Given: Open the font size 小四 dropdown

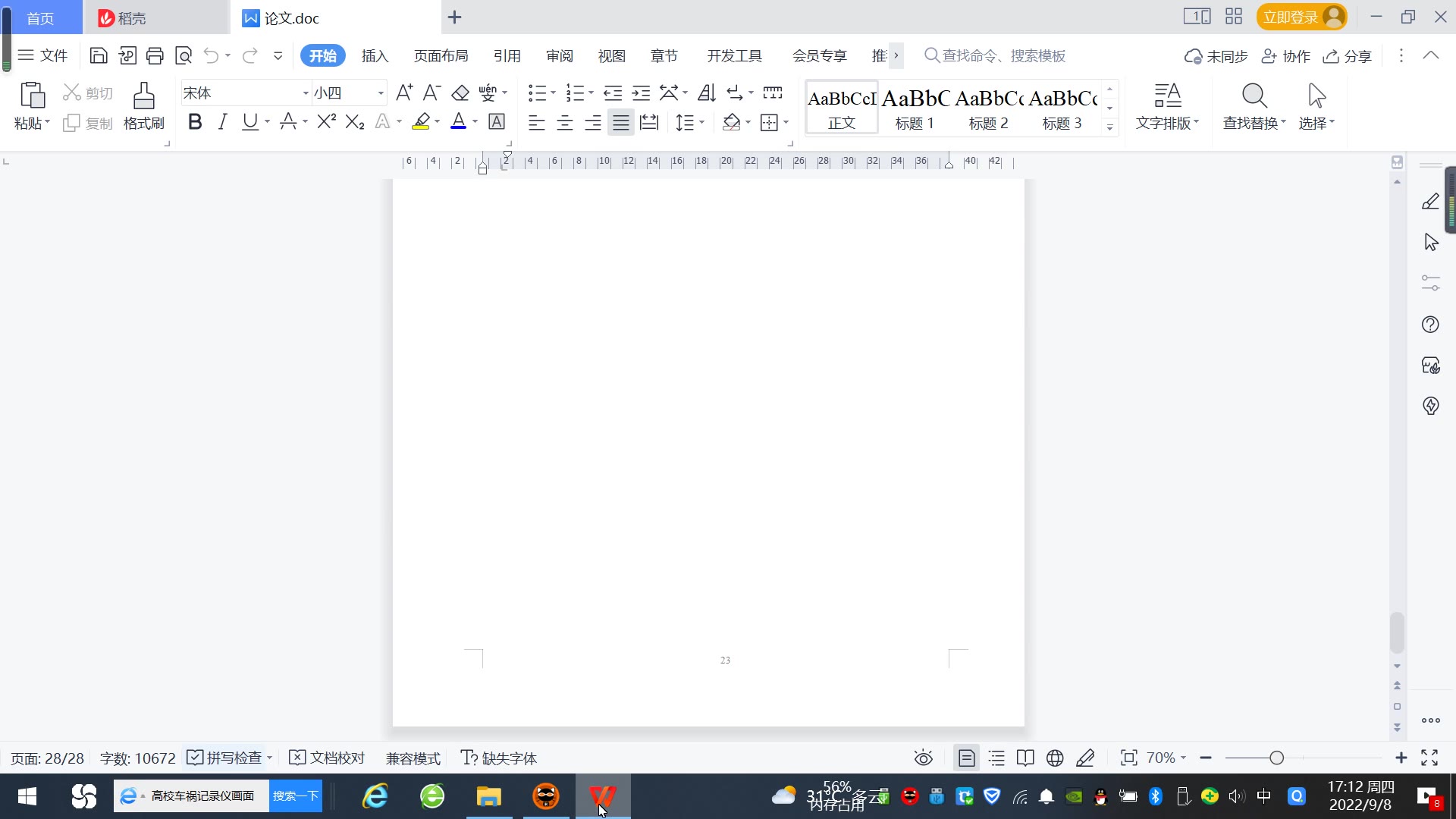Looking at the screenshot, I should point(381,93).
